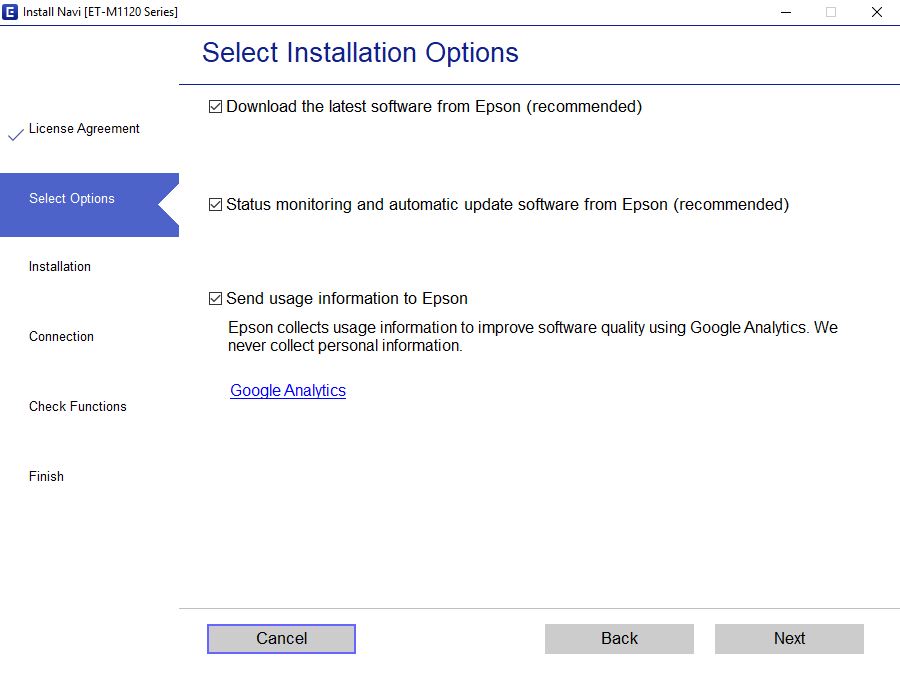Go Back to previous step

tap(619, 638)
